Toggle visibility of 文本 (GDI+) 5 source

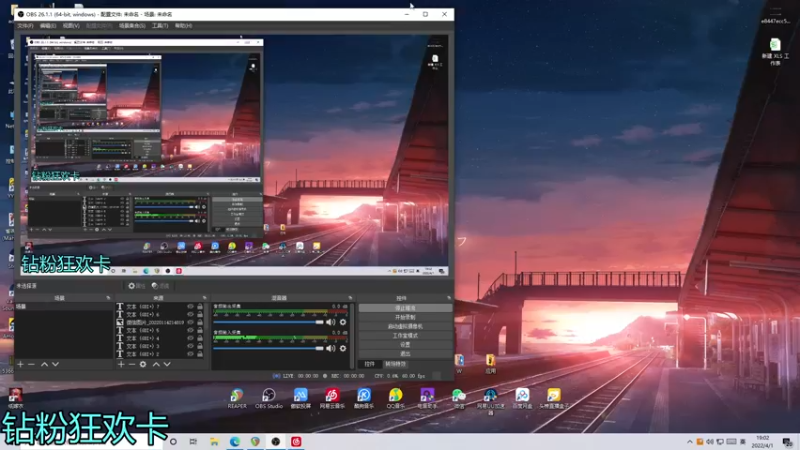tap(190, 330)
